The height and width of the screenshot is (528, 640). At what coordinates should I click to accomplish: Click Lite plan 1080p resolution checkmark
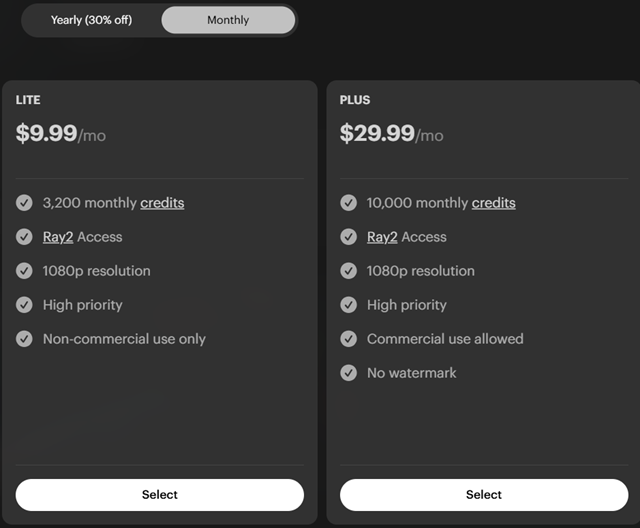point(25,271)
